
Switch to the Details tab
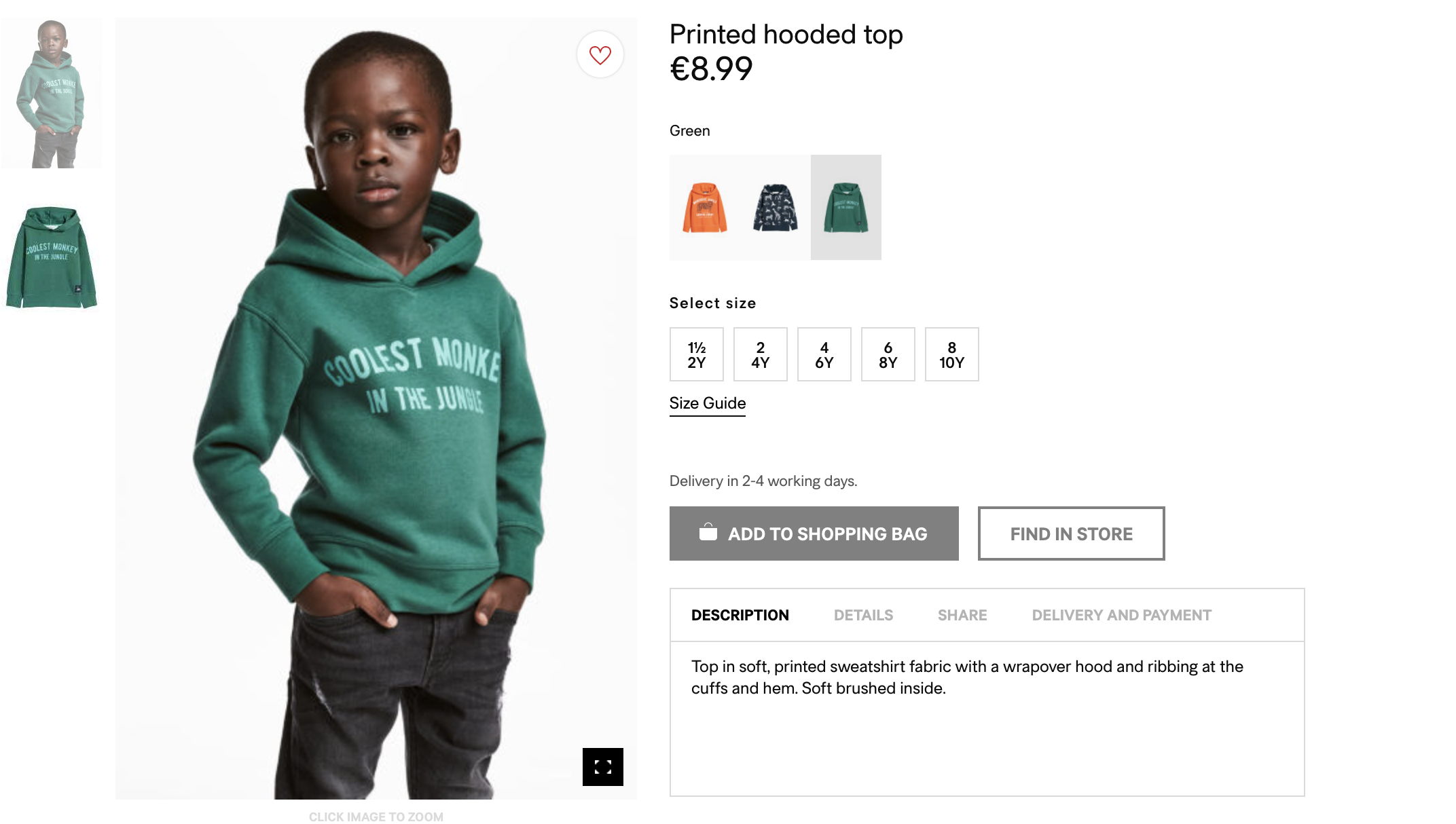coord(863,615)
